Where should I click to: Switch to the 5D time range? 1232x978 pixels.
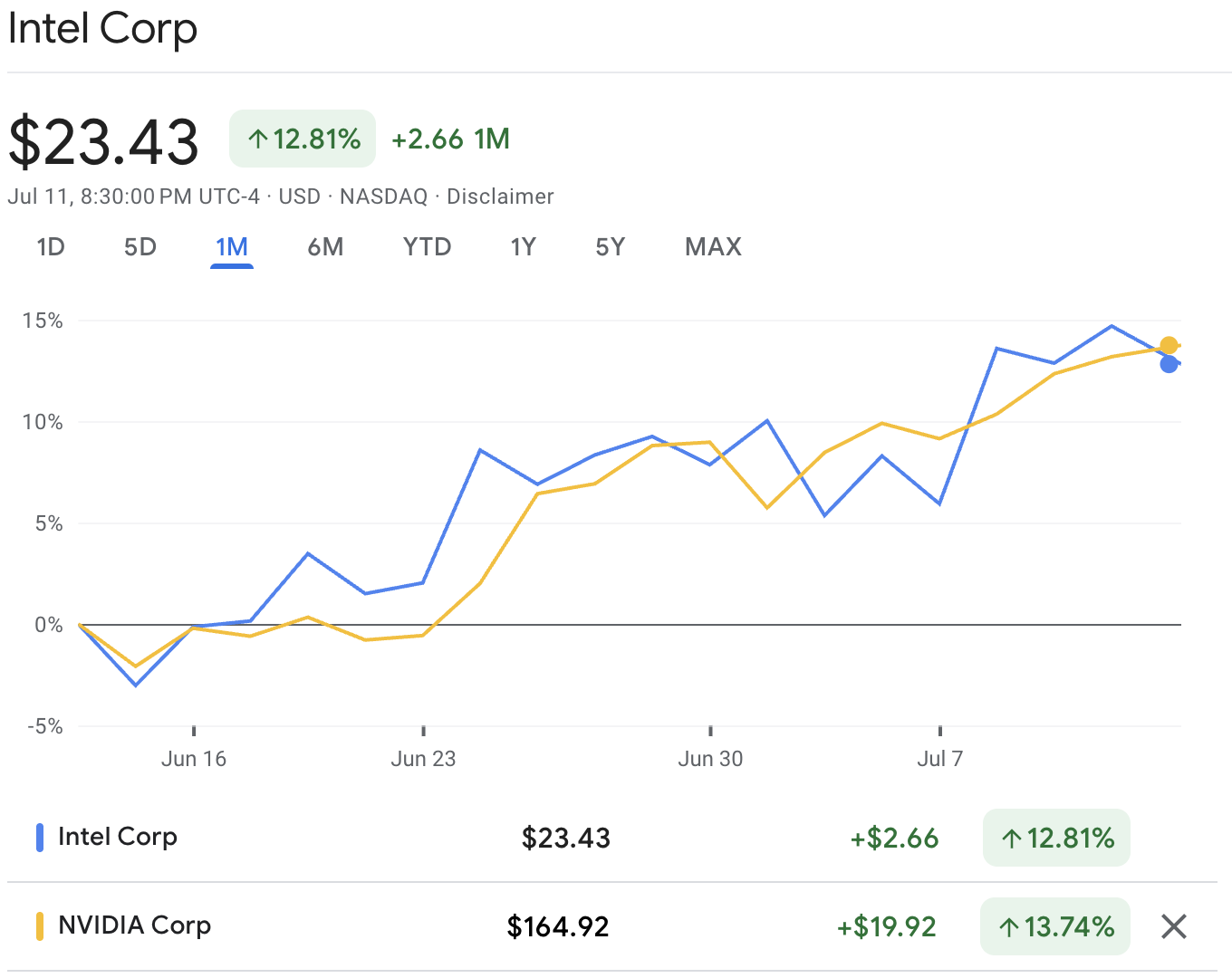[x=140, y=247]
